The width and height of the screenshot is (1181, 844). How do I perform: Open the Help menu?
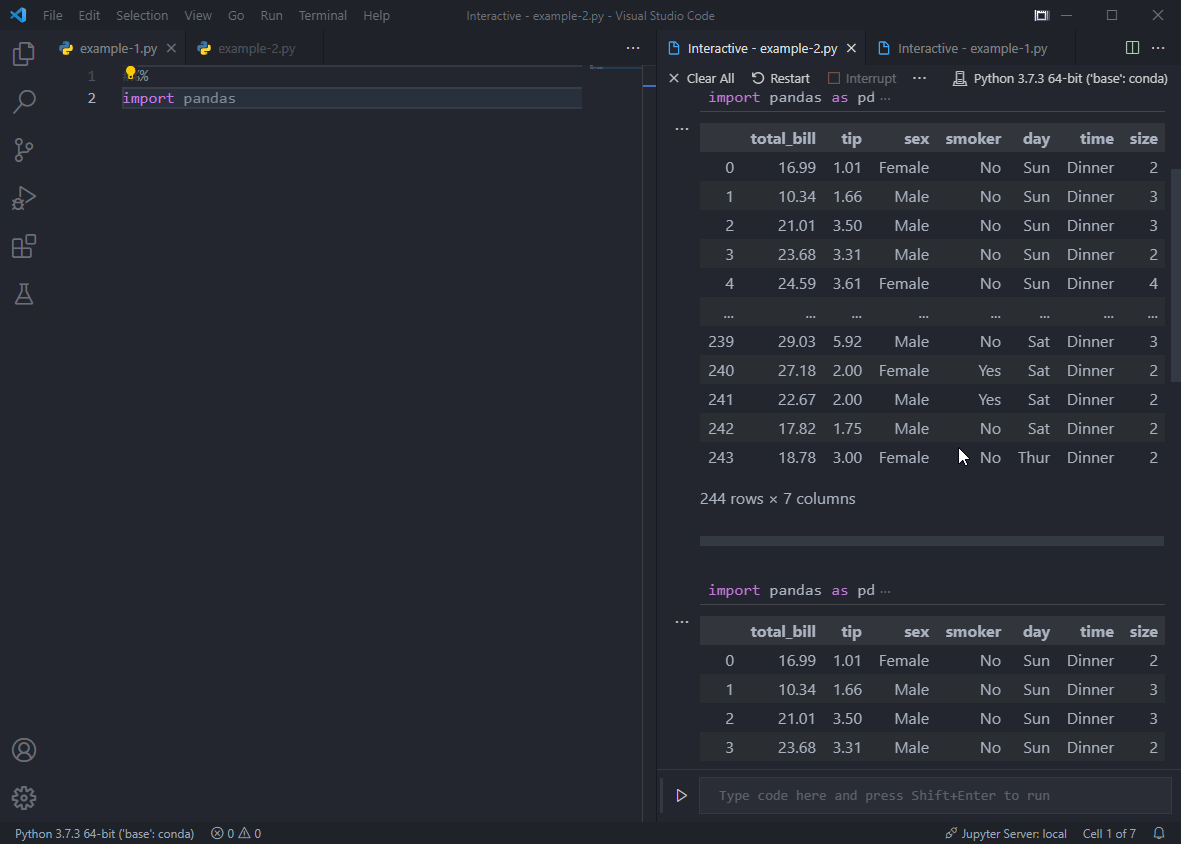[377, 15]
